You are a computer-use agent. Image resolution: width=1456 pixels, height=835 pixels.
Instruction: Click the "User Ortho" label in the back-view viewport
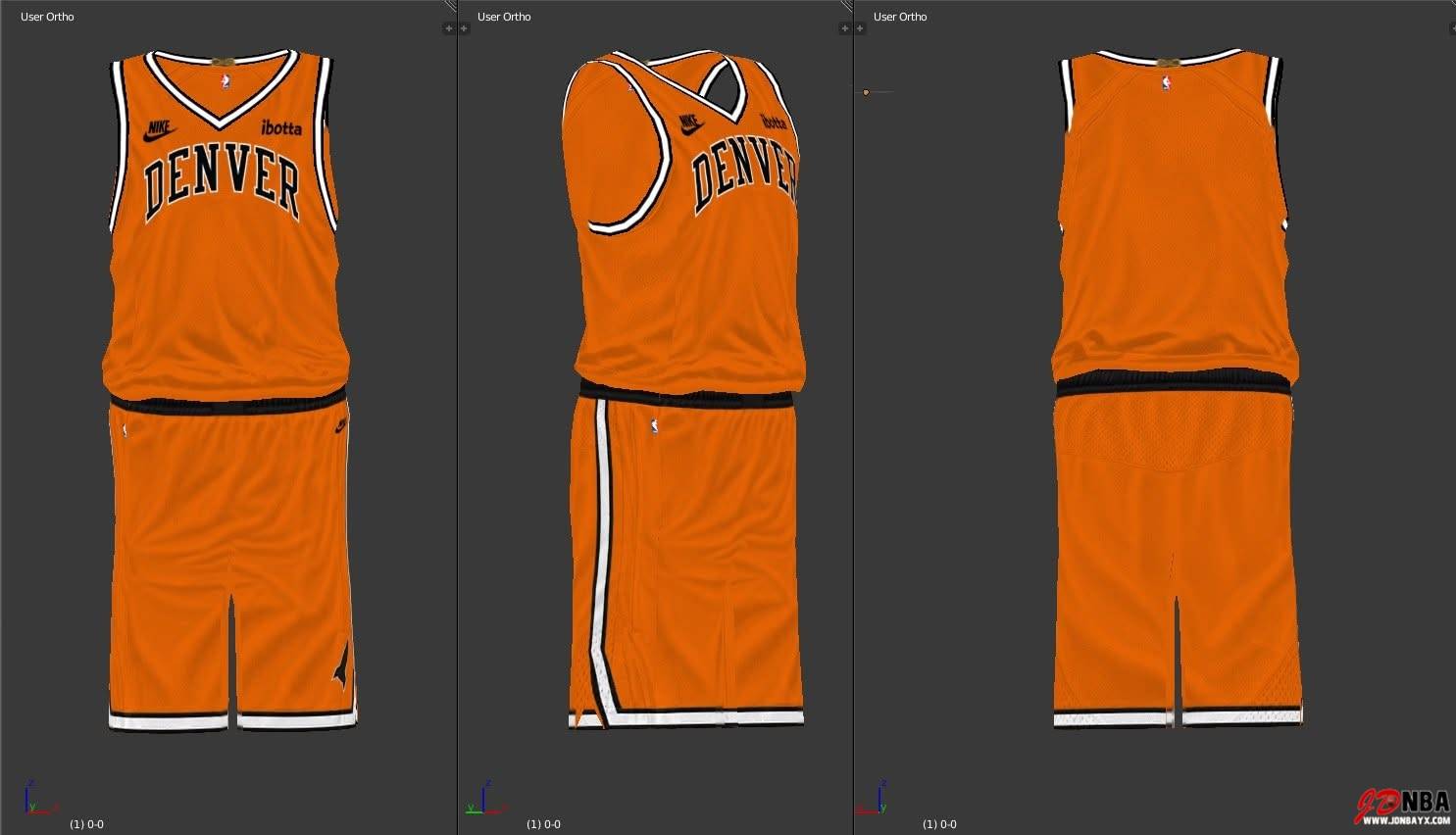pyautogui.click(x=900, y=17)
